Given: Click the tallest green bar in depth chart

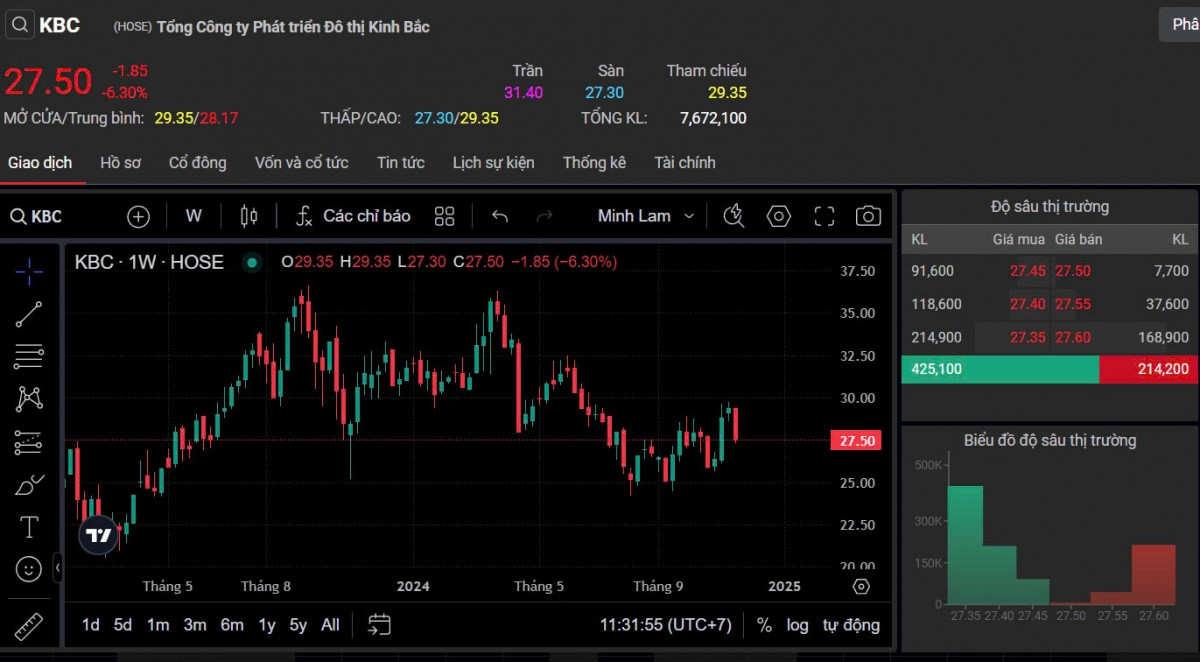Looking at the screenshot, I should pyautogui.click(x=965, y=545).
